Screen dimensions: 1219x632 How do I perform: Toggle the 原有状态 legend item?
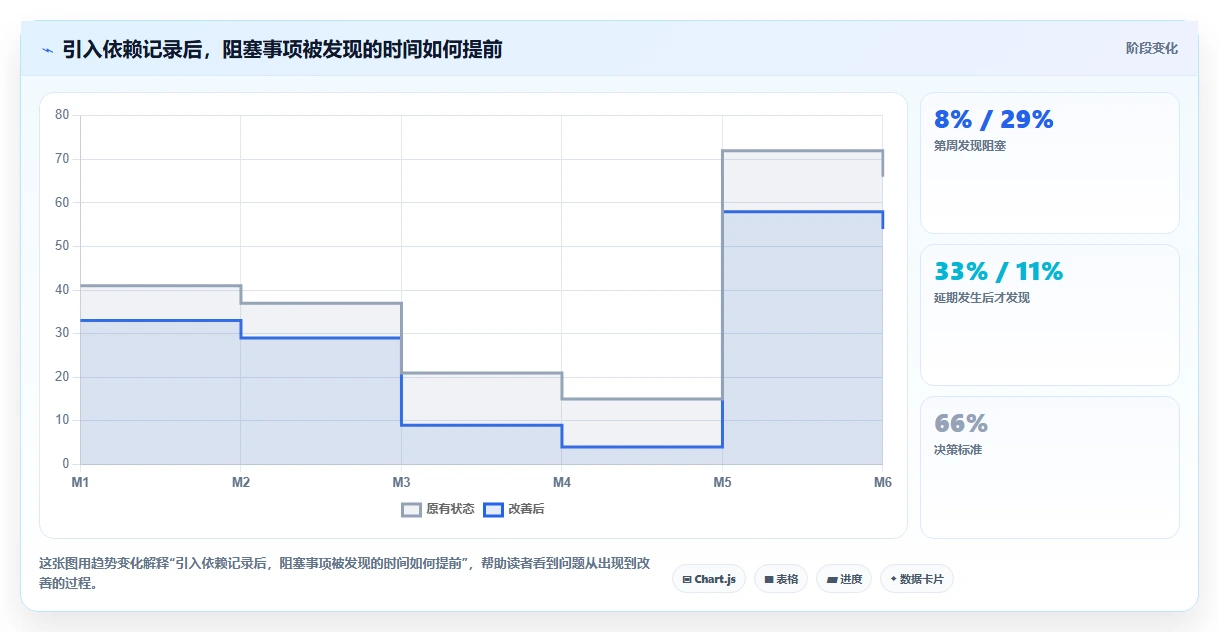(438, 509)
